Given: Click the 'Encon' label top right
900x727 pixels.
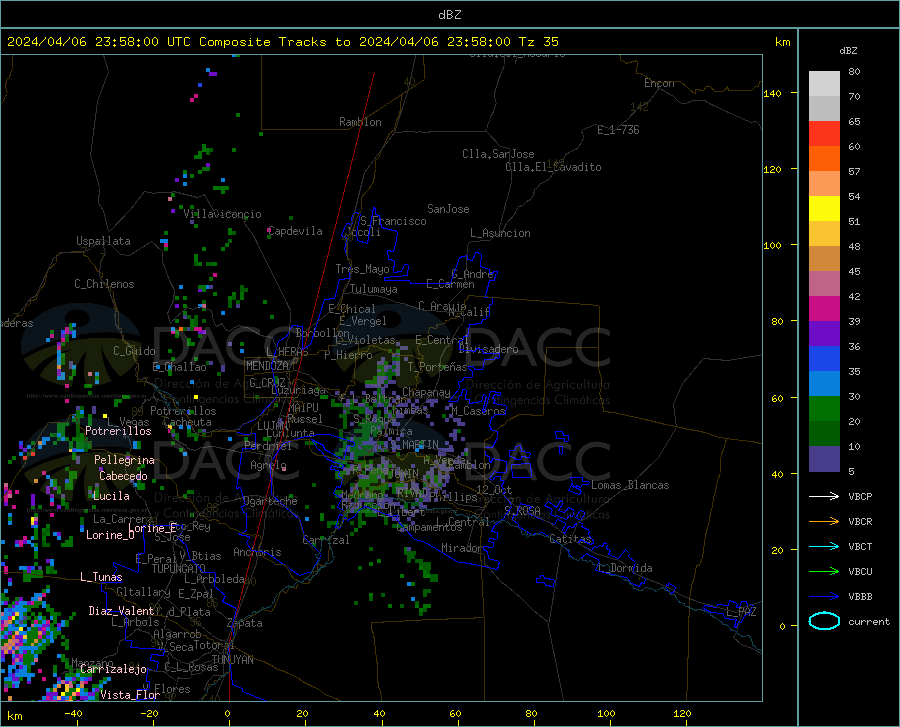Looking at the screenshot, I should pos(659,83).
